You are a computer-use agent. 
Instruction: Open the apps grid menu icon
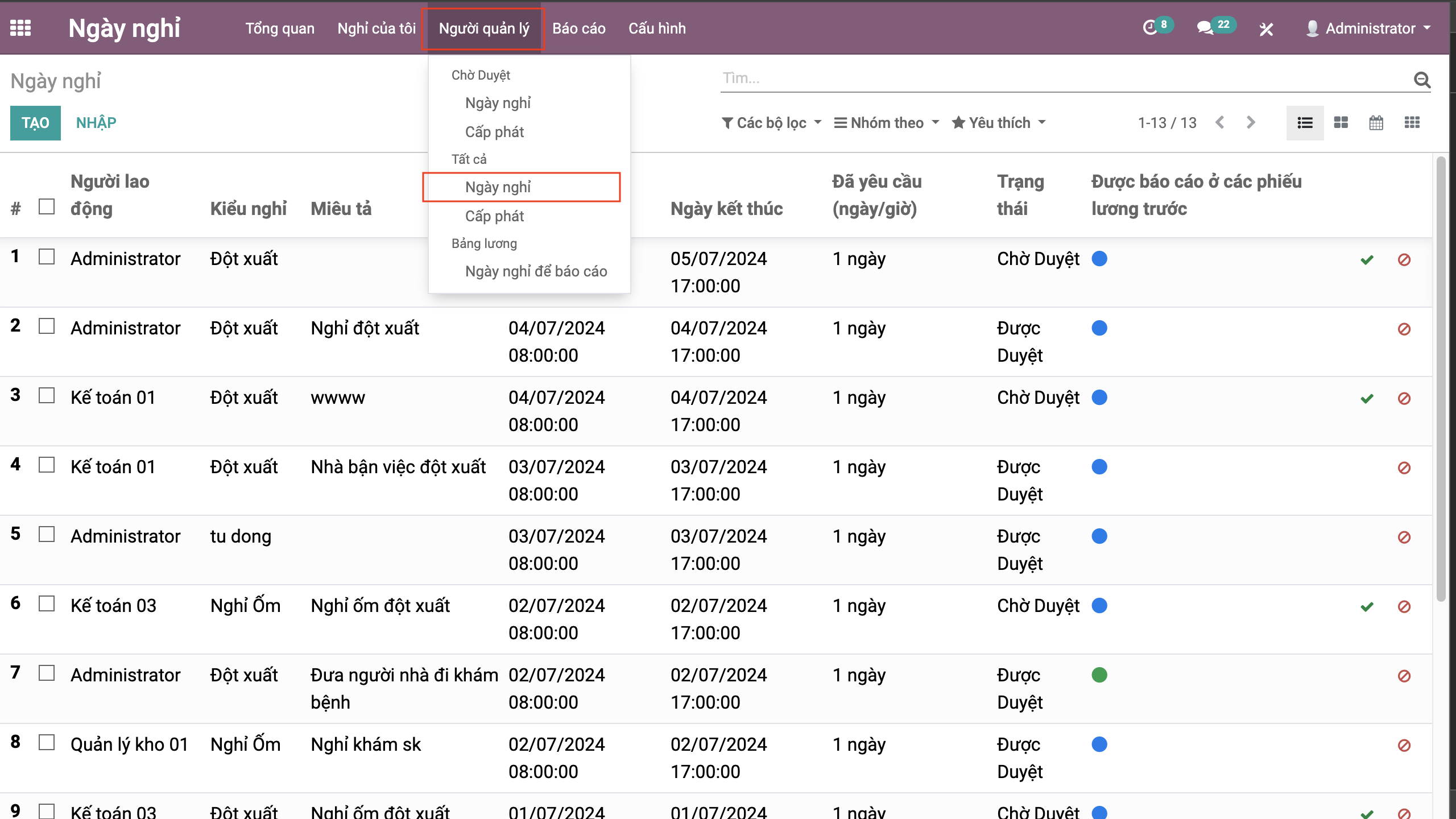(x=20, y=28)
